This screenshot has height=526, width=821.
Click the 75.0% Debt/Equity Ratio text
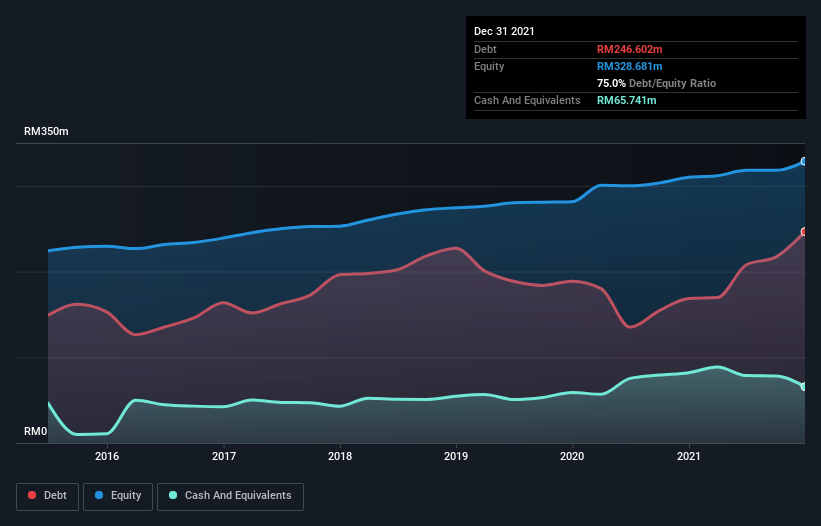point(656,83)
